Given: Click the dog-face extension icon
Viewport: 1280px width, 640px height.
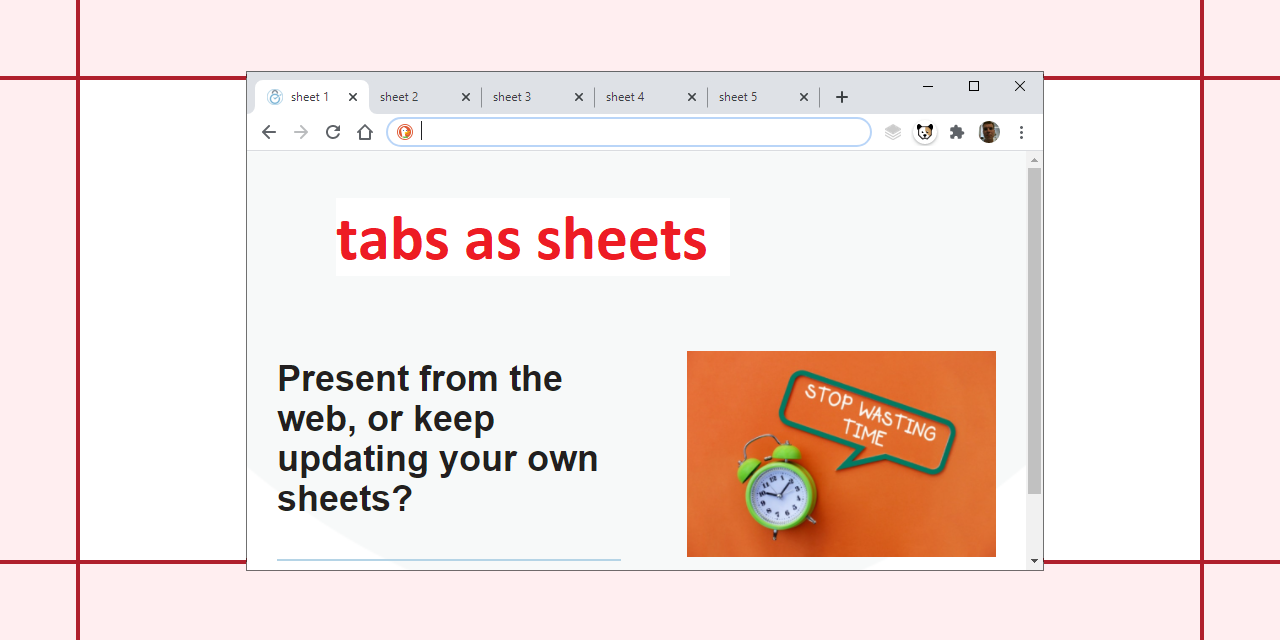Looking at the screenshot, I should tap(924, 131).
